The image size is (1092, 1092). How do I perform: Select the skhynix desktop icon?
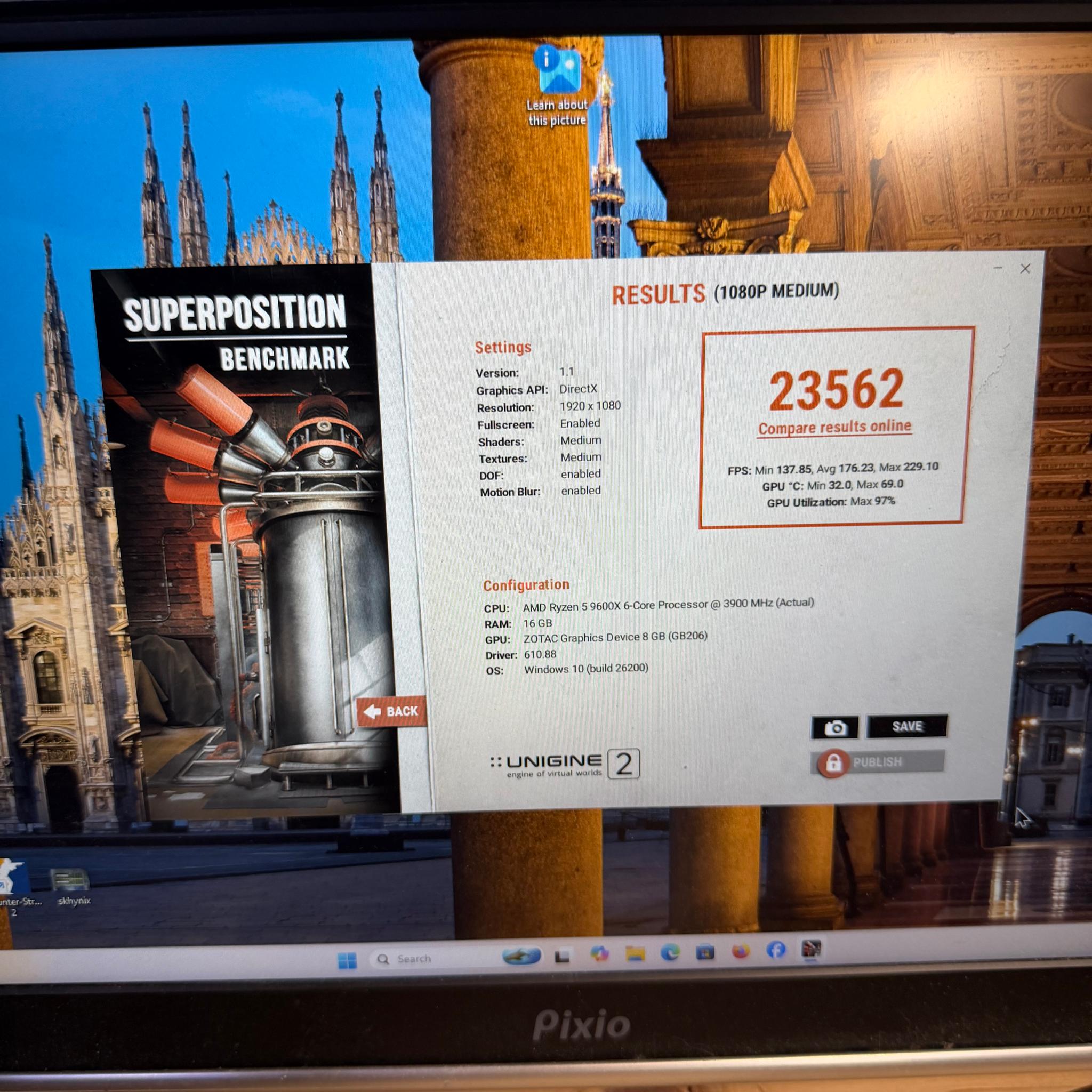point(72,888)
